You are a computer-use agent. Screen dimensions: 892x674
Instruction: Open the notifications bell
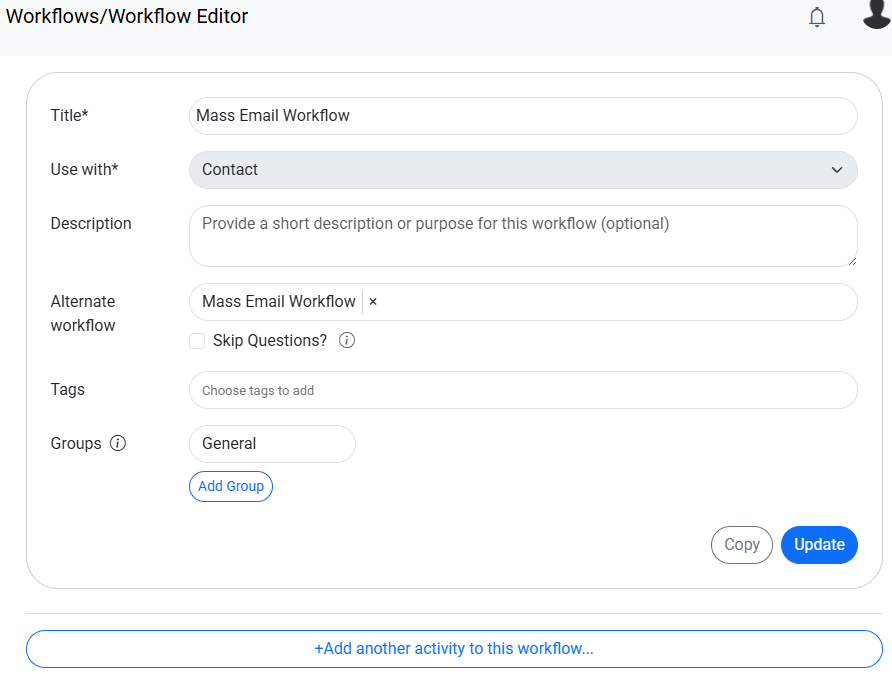click(817, 17)
